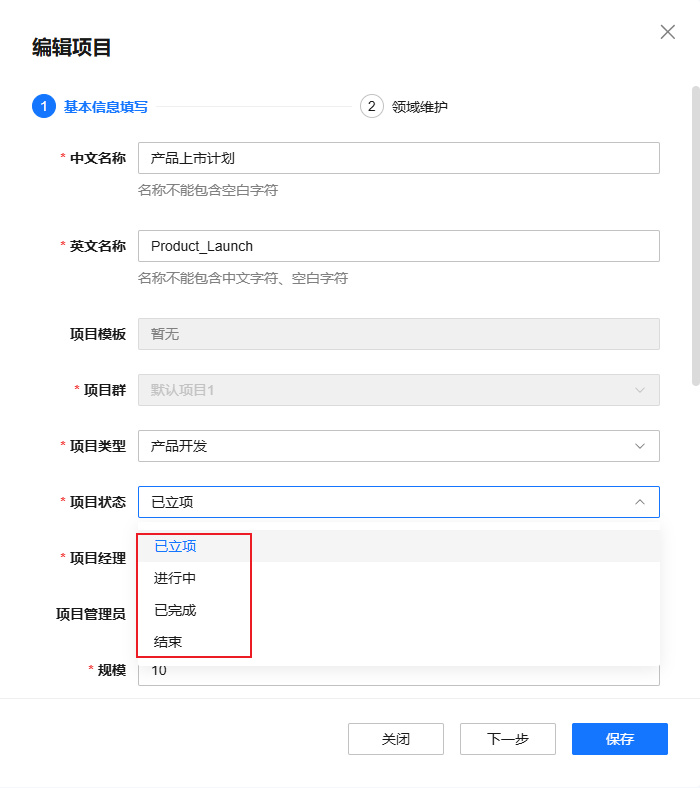Click the 项目类型 chevron arrow
The height and width of the screenshot is (788, 700).
coord(640,446)
